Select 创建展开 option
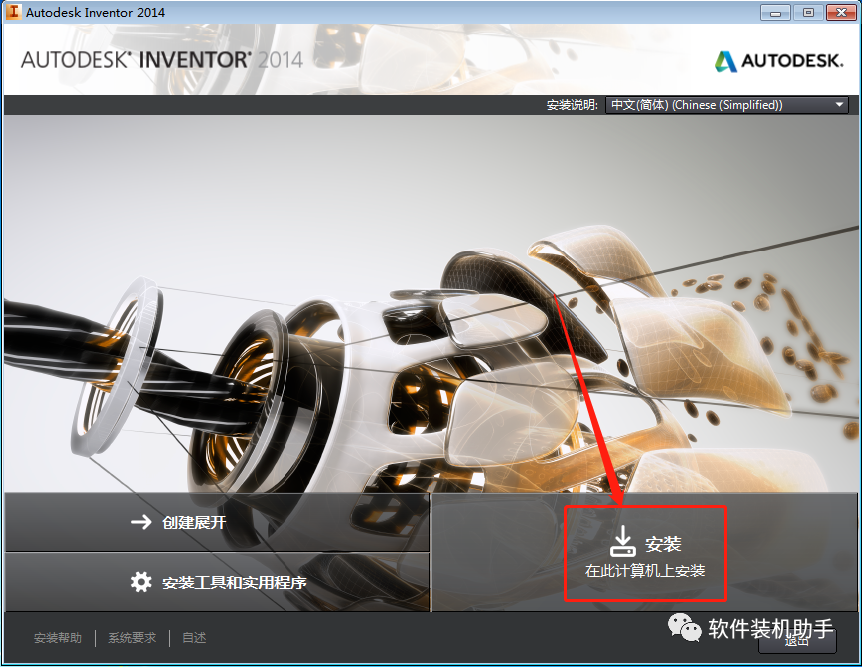Viewport: 862px width, 667px height. (217, 522)
